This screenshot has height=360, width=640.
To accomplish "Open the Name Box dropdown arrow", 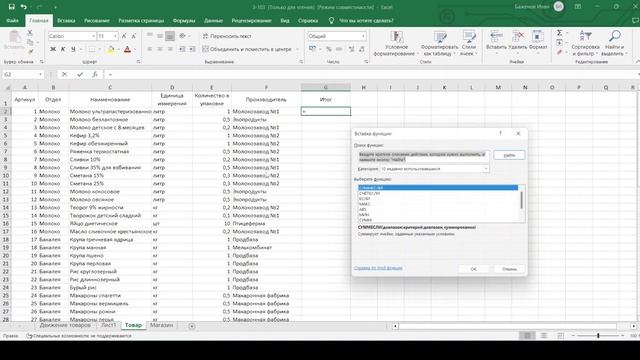I will pos(40,74).
